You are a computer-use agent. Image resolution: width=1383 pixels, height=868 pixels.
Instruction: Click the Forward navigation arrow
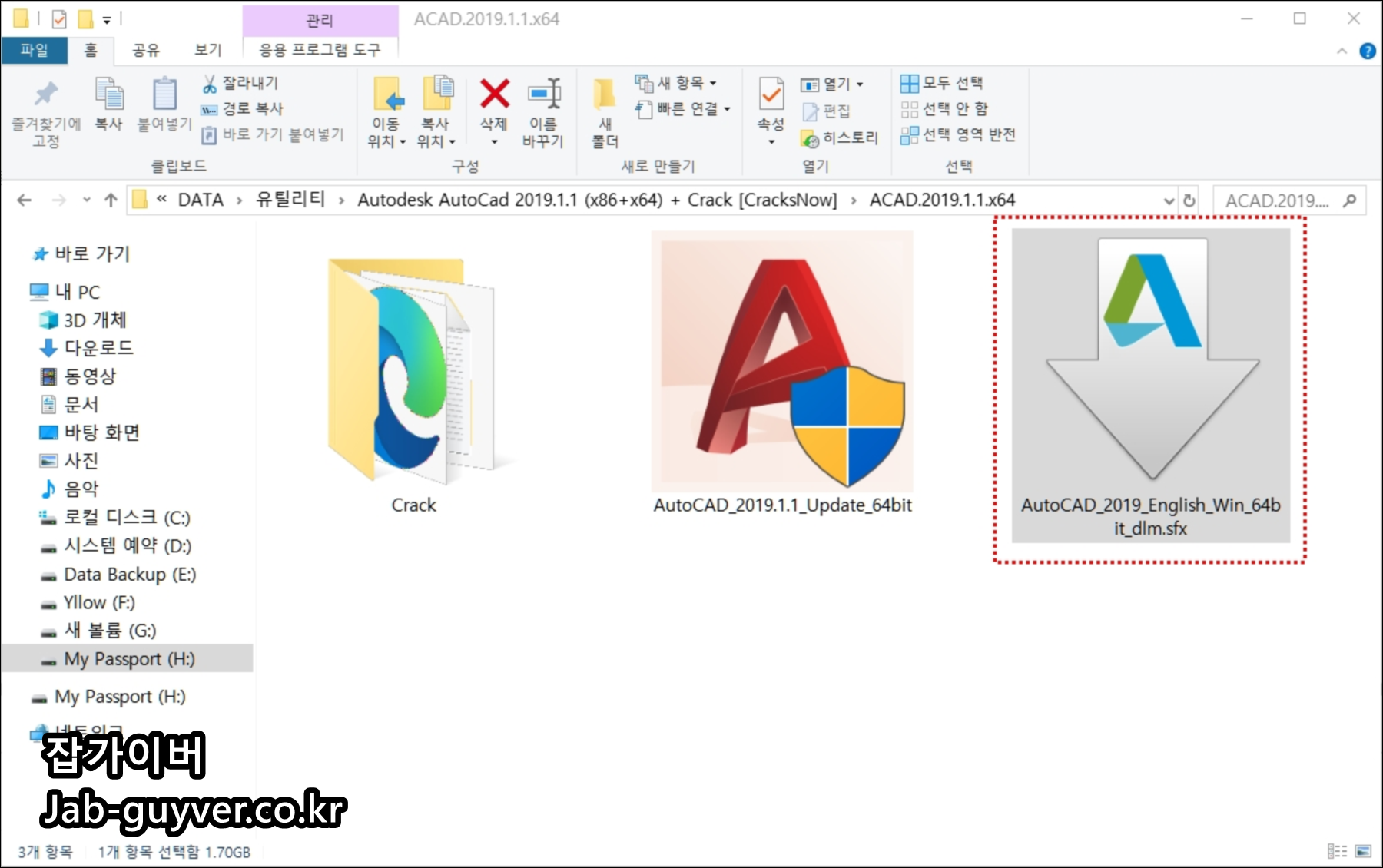pyautogui.click(x=58, y=200)
